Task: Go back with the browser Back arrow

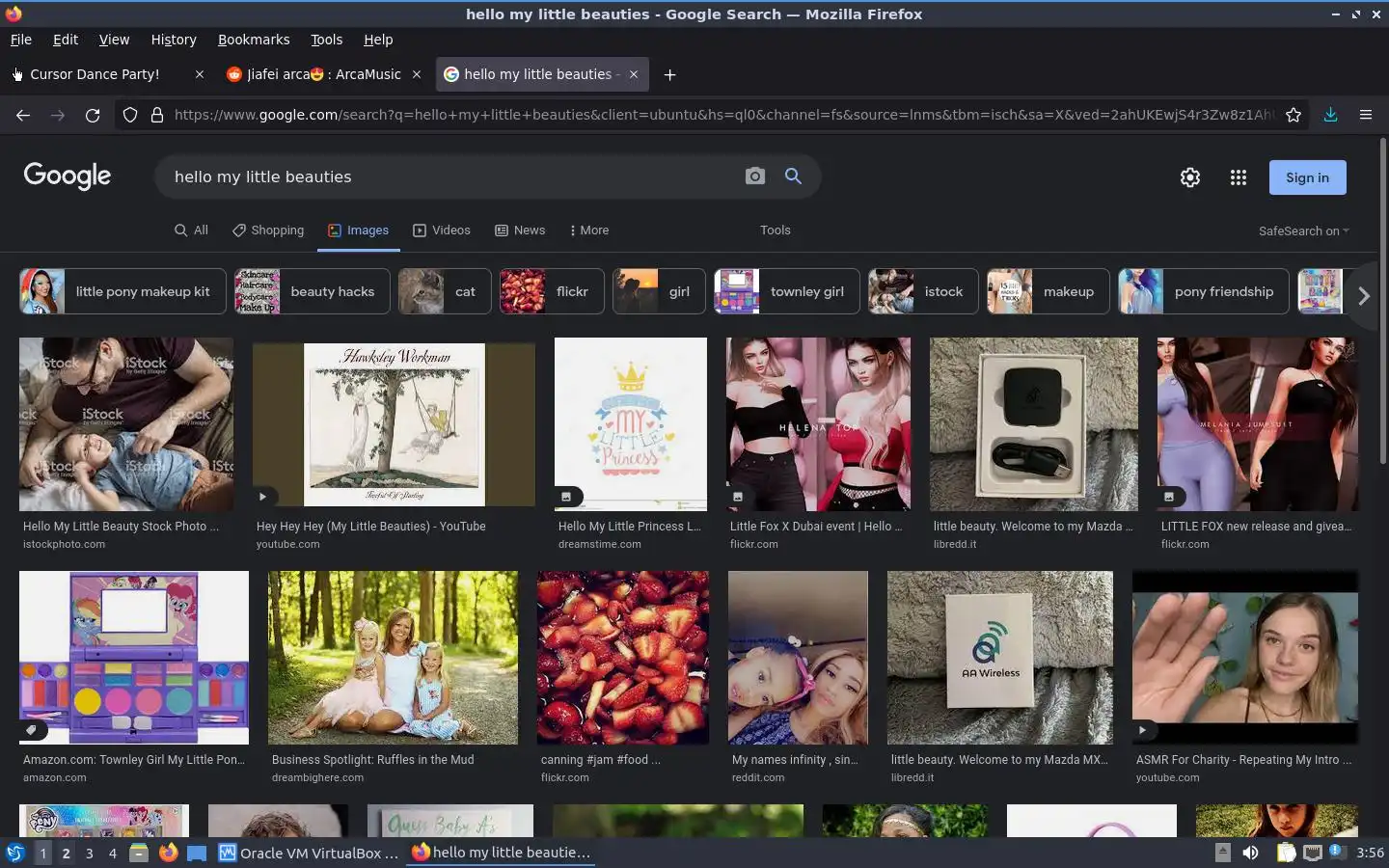Action: point(23,115)
